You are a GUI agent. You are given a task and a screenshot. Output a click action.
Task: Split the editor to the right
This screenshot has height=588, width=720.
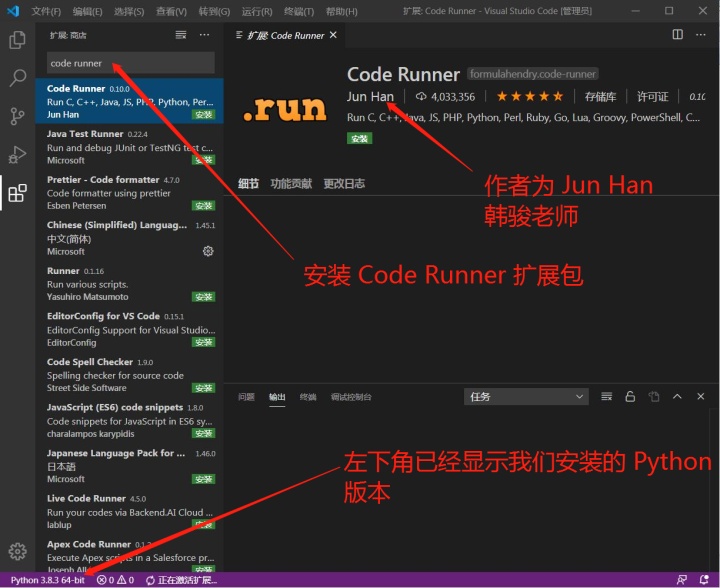coord(677,35)
